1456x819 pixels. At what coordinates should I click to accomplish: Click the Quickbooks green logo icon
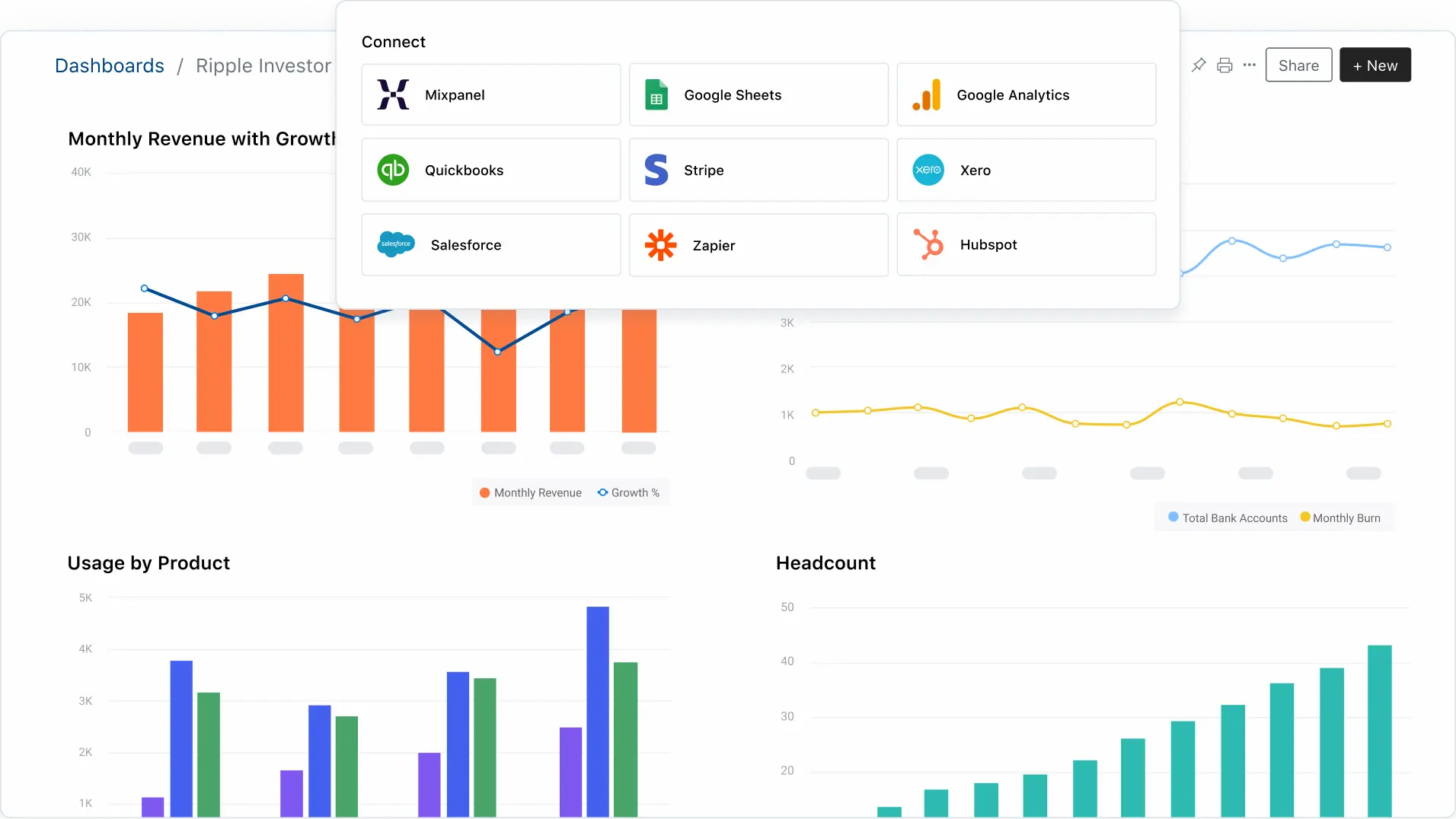[393, 169]
